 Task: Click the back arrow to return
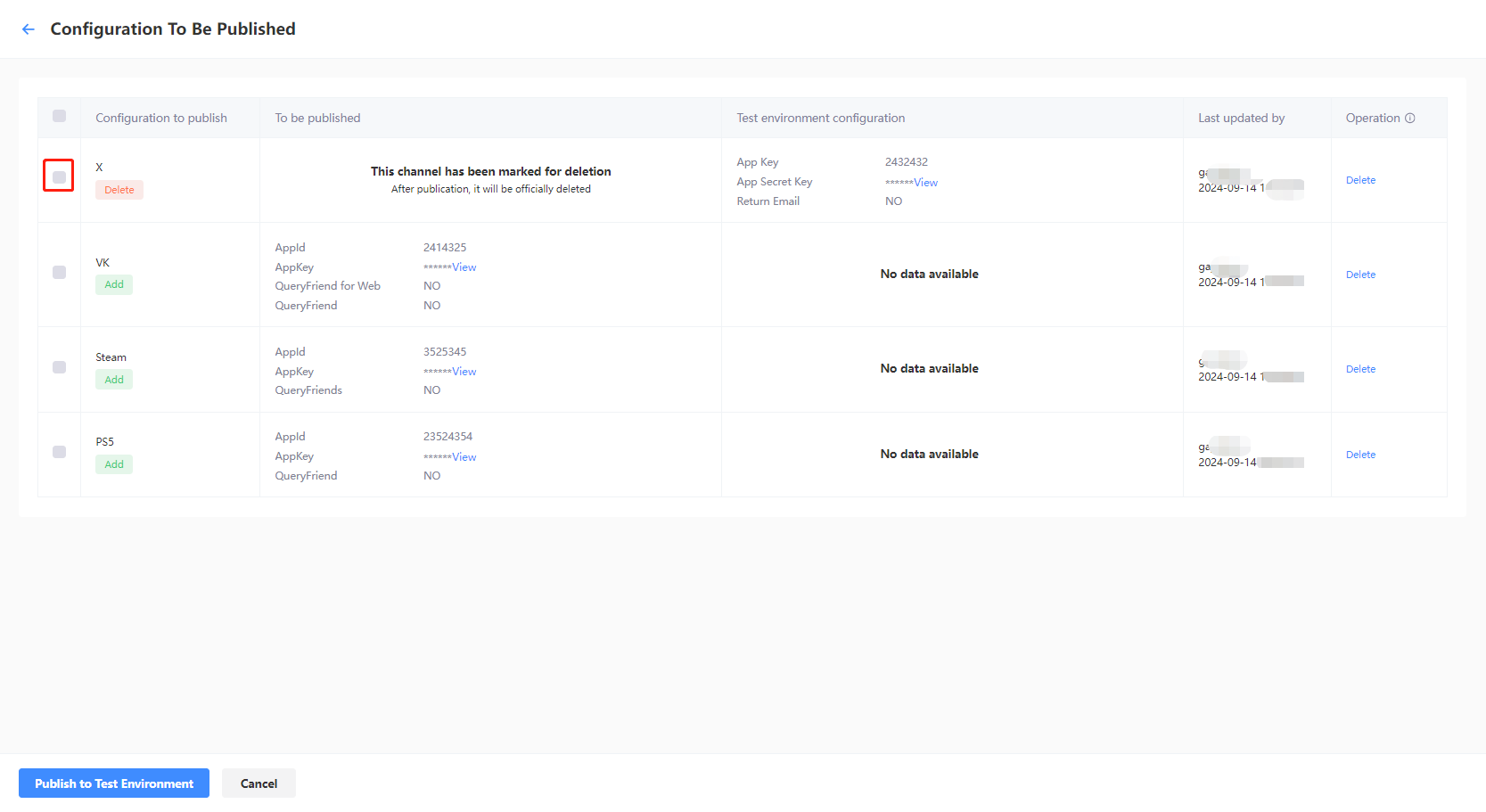pyautogui.click(x=28, y=29)
